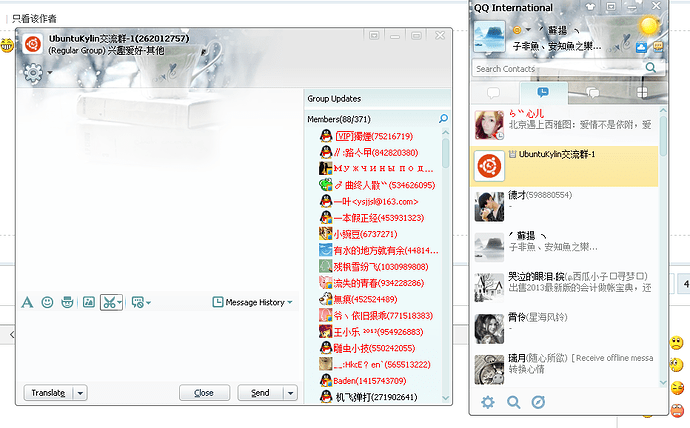690x428 pixels.
Task: Select contact 哭泣的眼泪.槟 in list
Action: tap(565, 288)
